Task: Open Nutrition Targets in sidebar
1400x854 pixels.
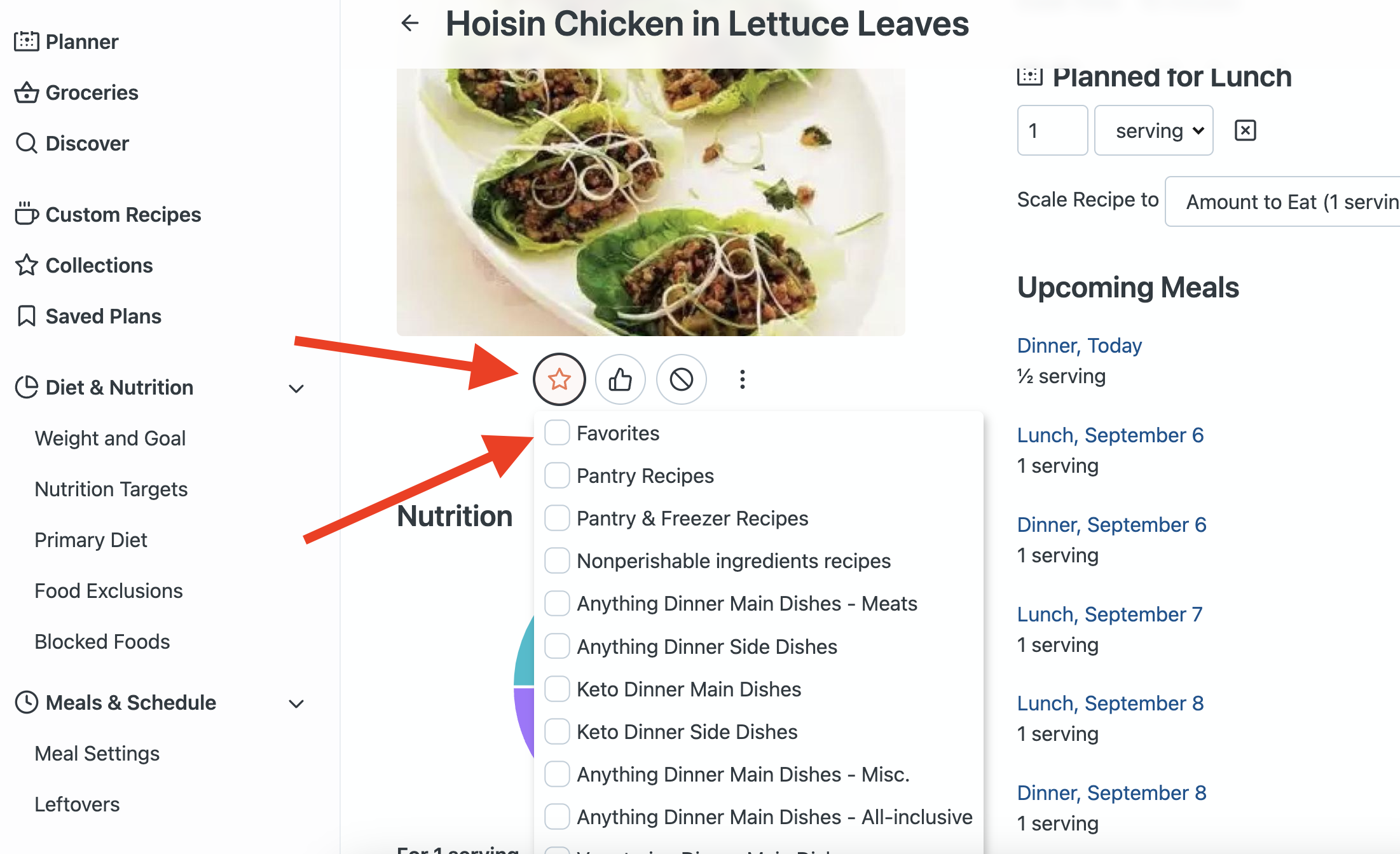Action: click(111, 489)
